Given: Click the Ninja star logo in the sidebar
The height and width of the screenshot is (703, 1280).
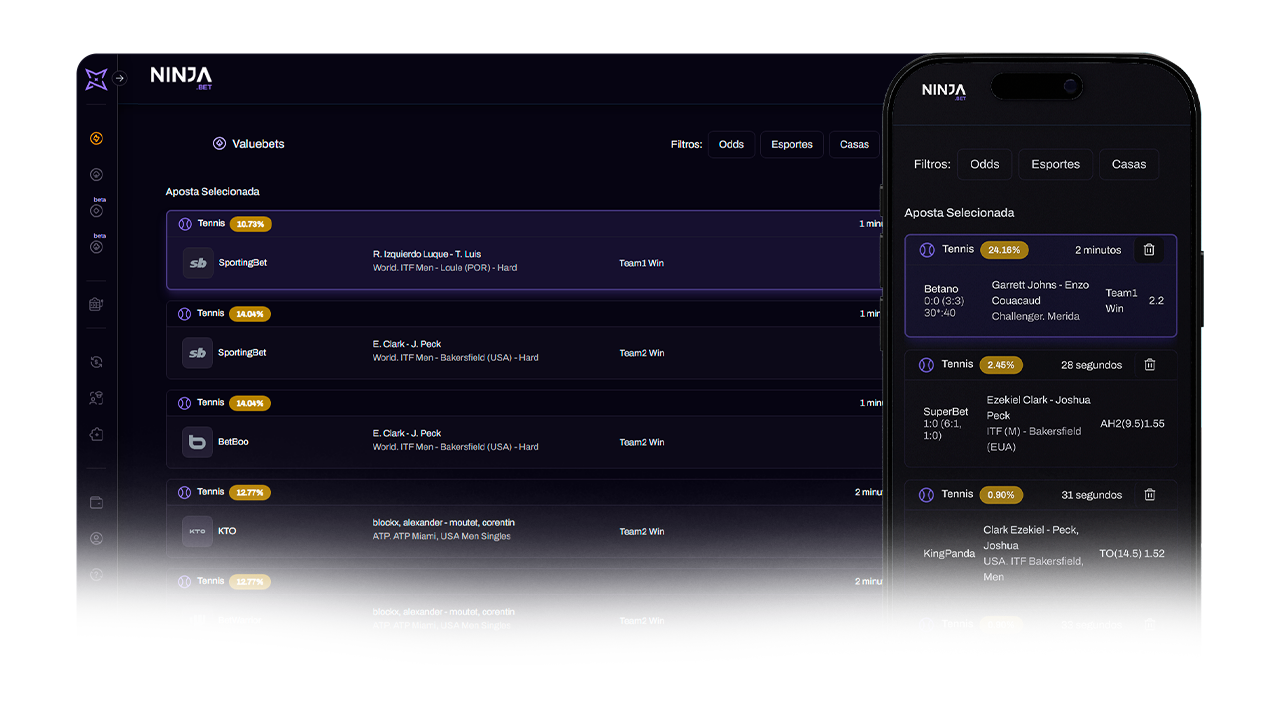Looking at the screenshot, I should [x=96, y=79].
